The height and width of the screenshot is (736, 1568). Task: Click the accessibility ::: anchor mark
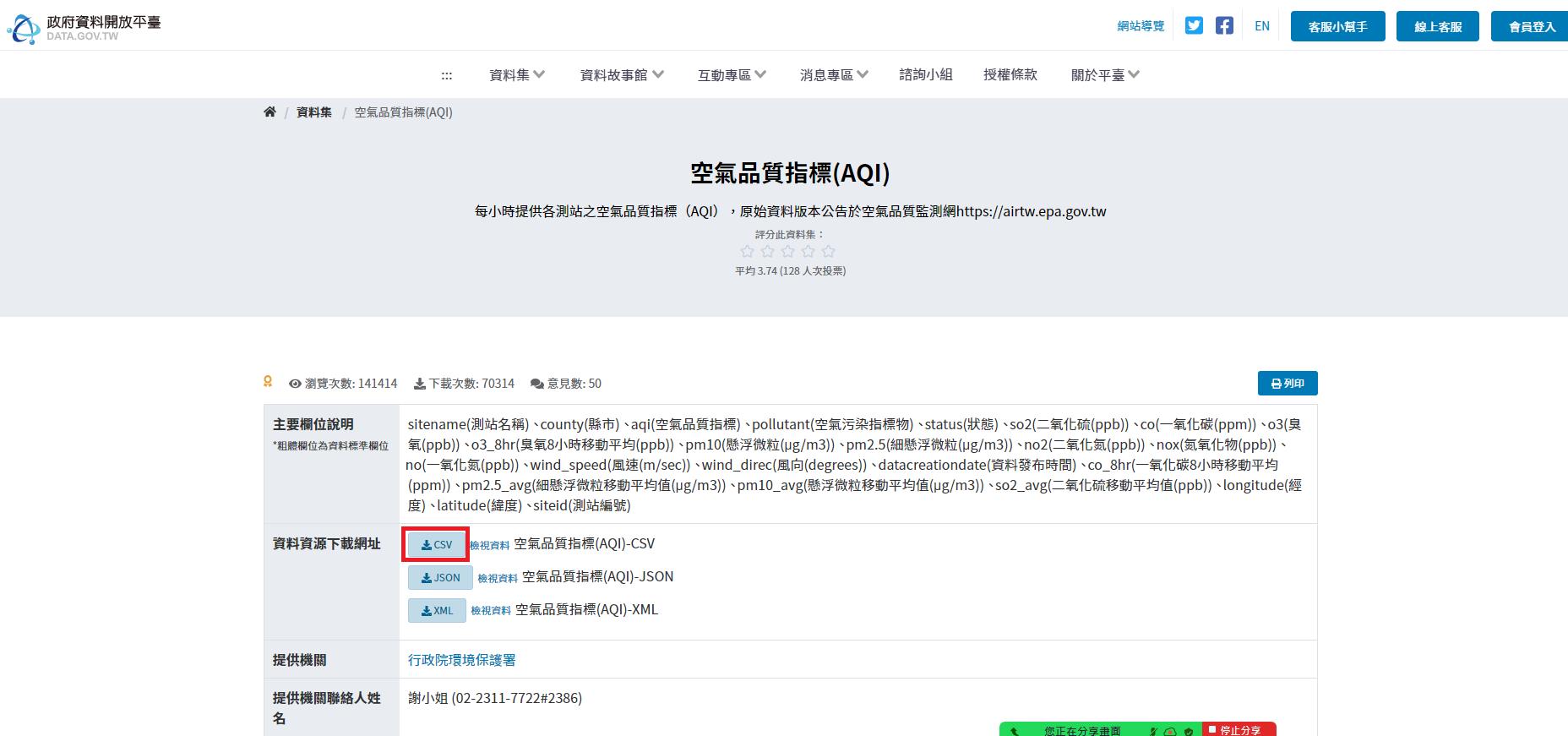pyautogui.click(x=446, y=75)
